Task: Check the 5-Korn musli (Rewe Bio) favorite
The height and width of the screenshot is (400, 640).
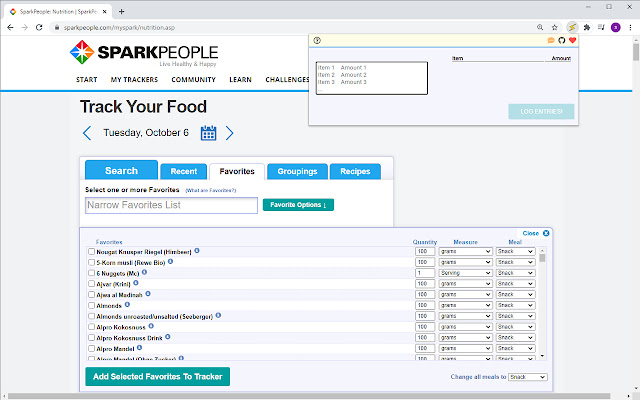Action: click(x=91, y=262)
